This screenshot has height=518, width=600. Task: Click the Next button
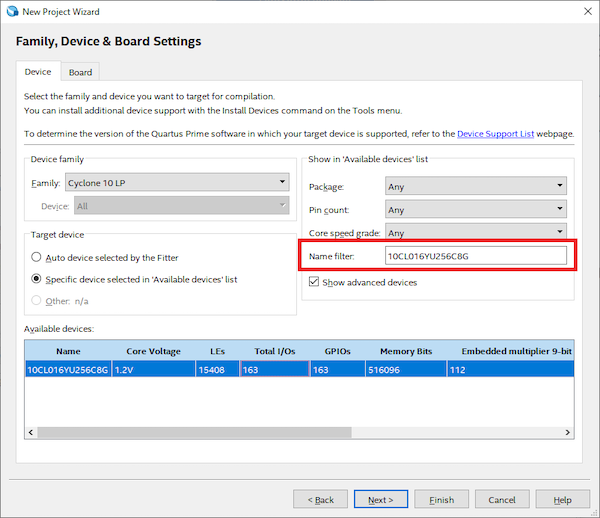[x=380, y=499]
